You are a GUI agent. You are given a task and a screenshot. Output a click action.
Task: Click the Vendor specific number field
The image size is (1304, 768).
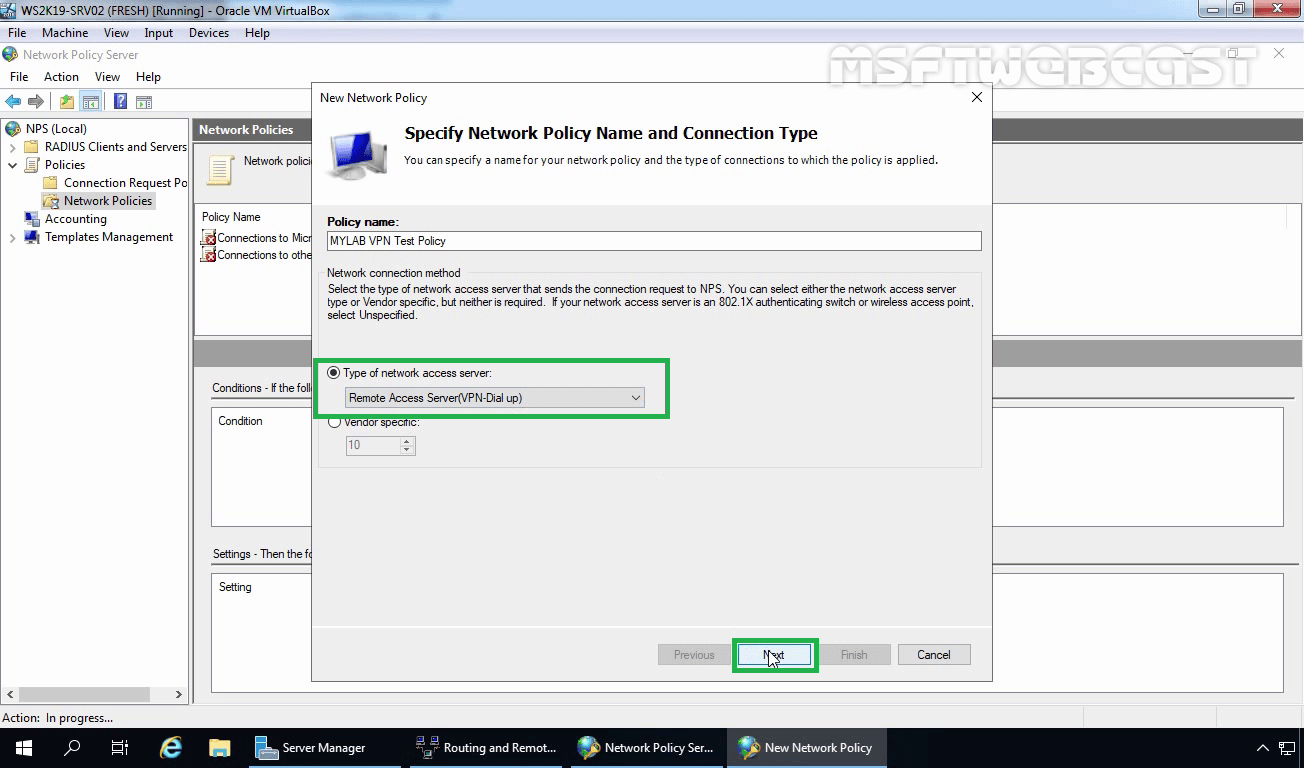click(x=373, y=446)
